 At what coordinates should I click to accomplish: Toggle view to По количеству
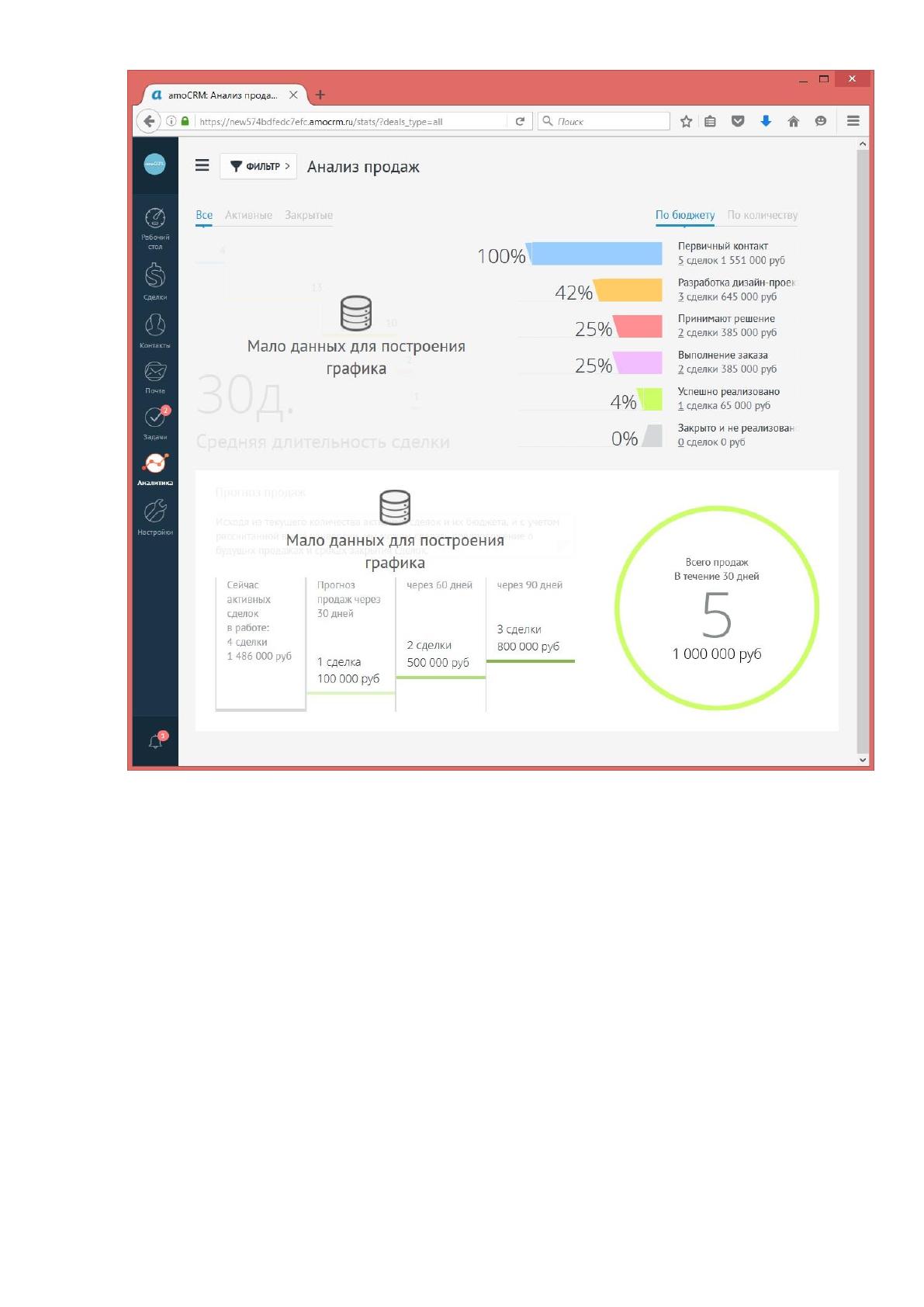(763, 215)
